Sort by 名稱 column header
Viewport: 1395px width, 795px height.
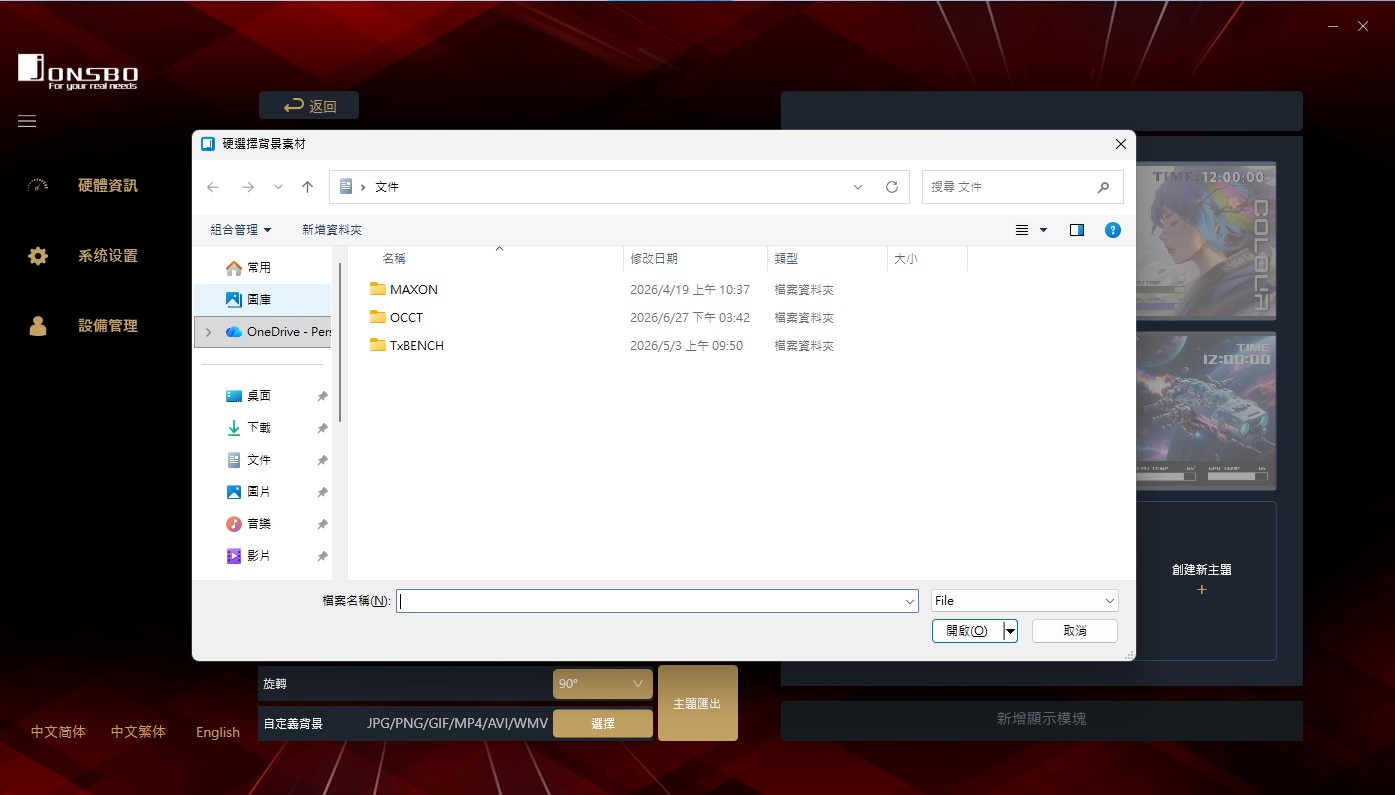point(394,258)
